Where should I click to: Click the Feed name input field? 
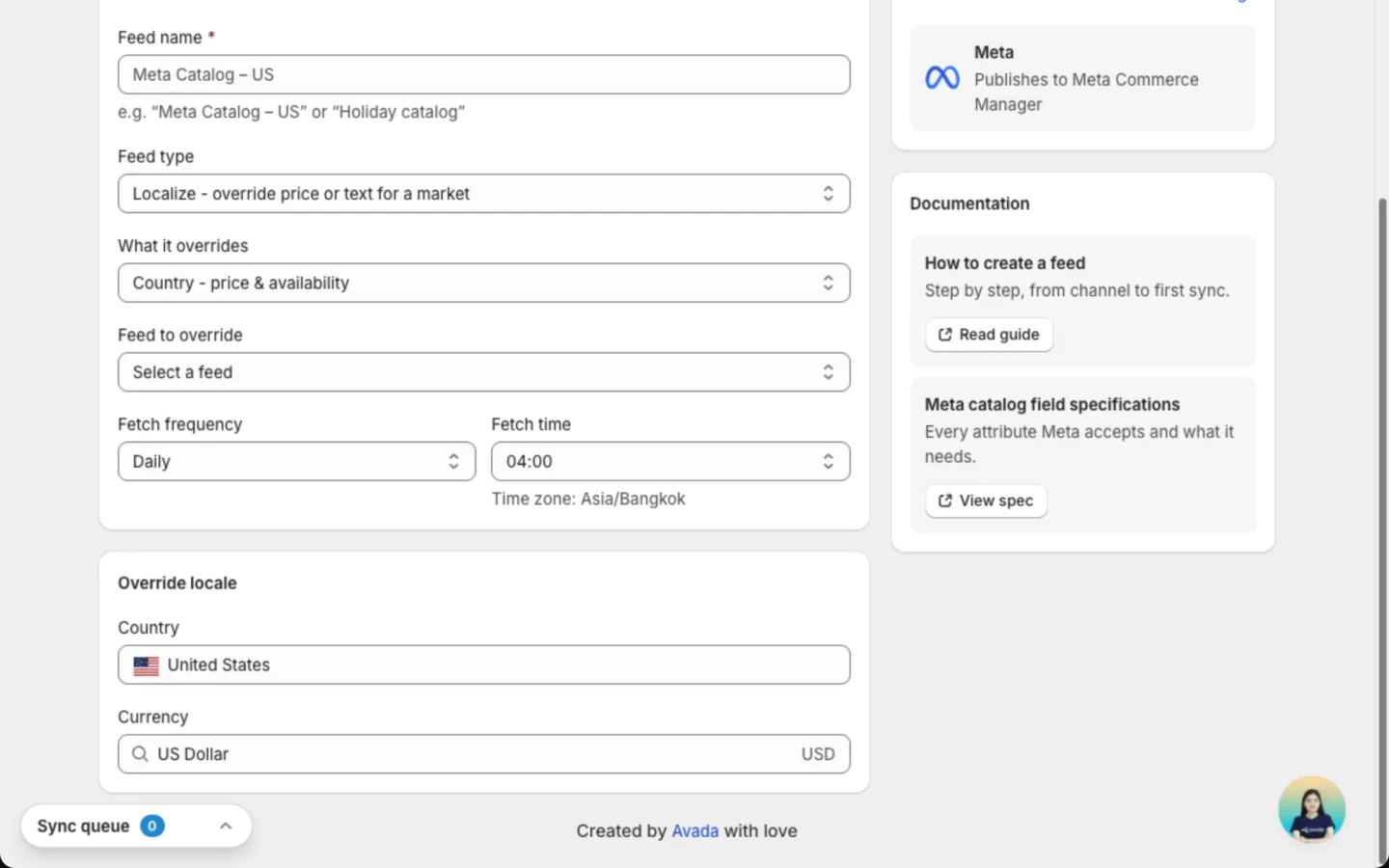click(484, 75)
